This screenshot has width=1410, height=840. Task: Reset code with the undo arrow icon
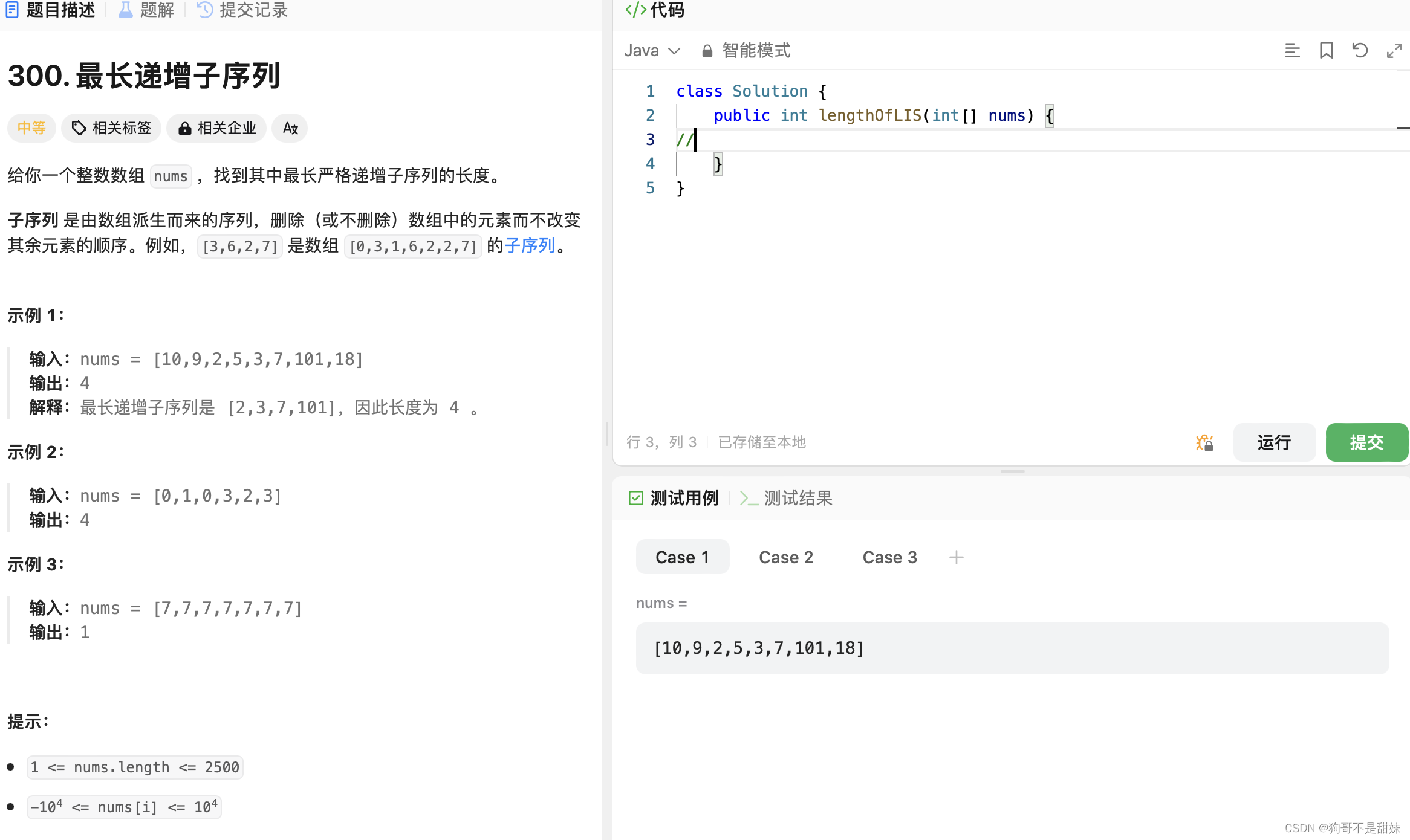coord(1360,51)
